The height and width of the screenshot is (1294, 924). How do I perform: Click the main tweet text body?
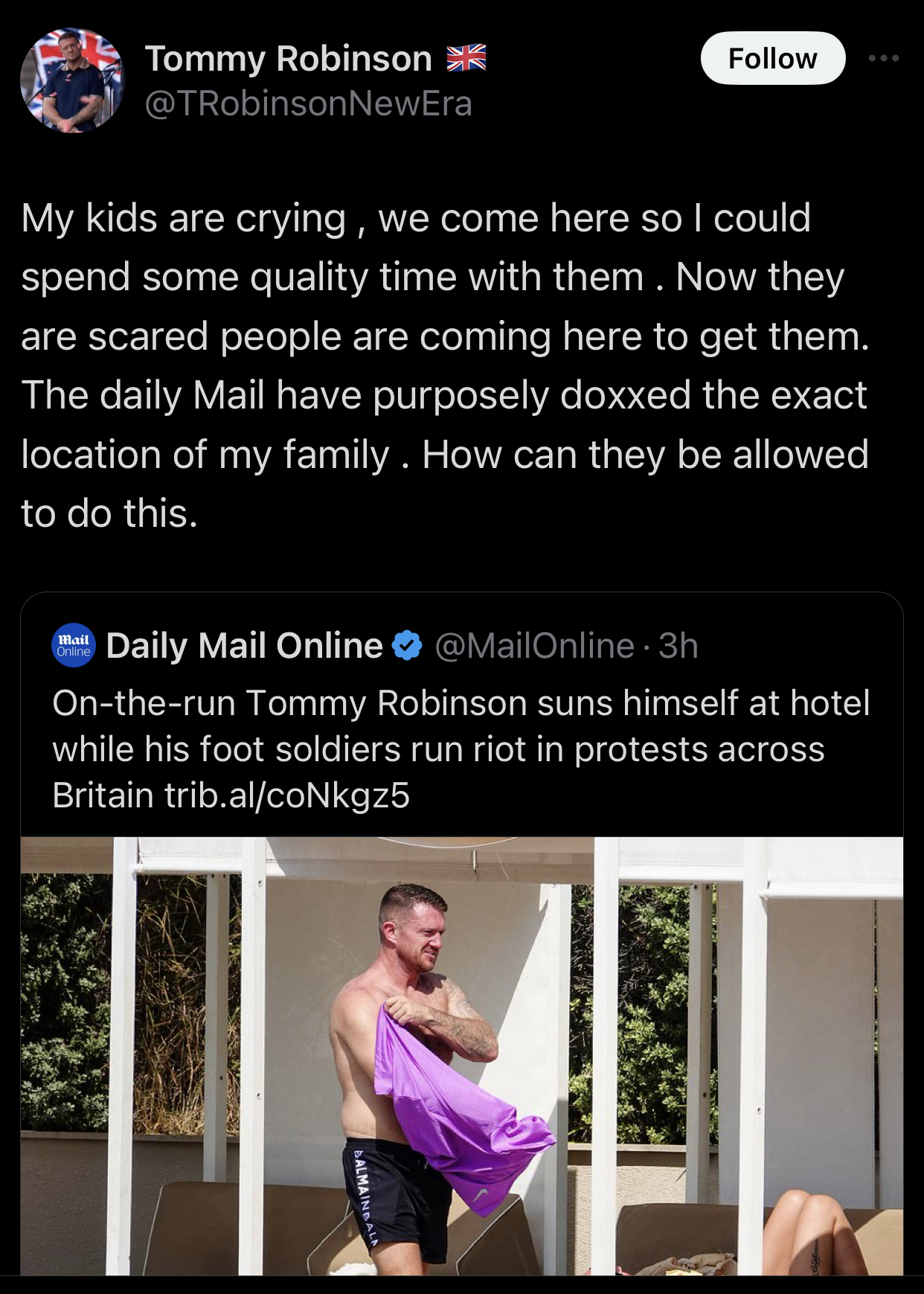(x=445, y=365)
